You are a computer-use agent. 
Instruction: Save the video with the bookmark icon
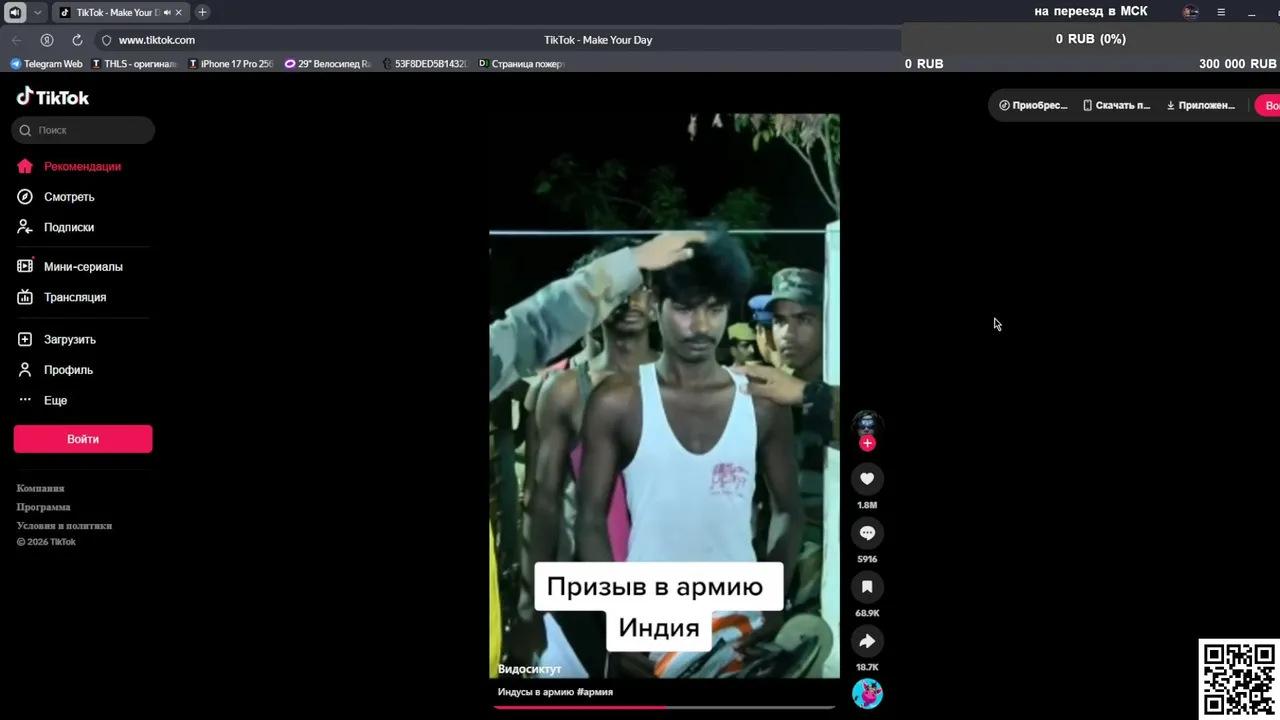pos(867,587)
